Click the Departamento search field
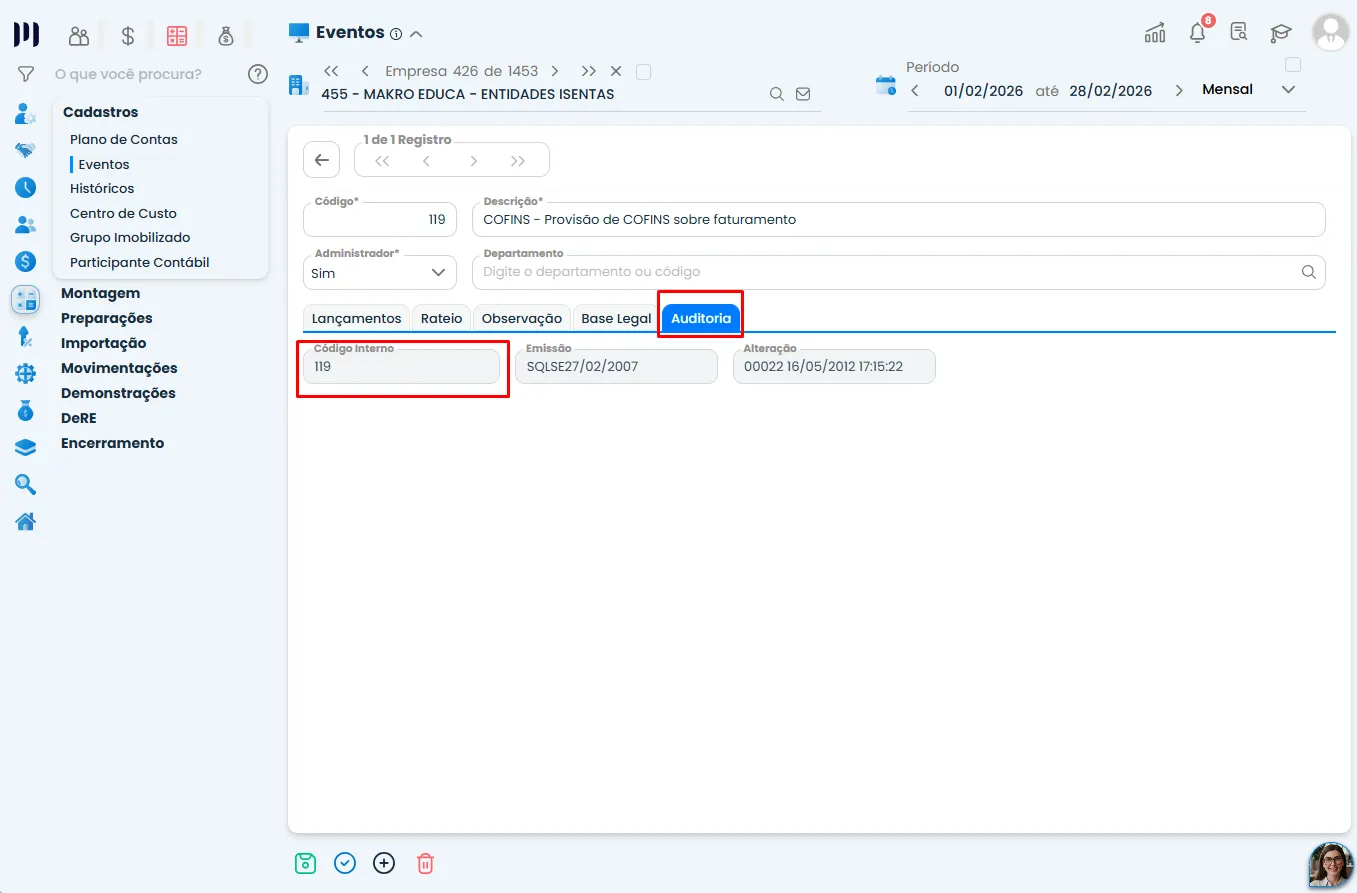Viewport: 1357px width, 893px height. (x=899, y=272)
